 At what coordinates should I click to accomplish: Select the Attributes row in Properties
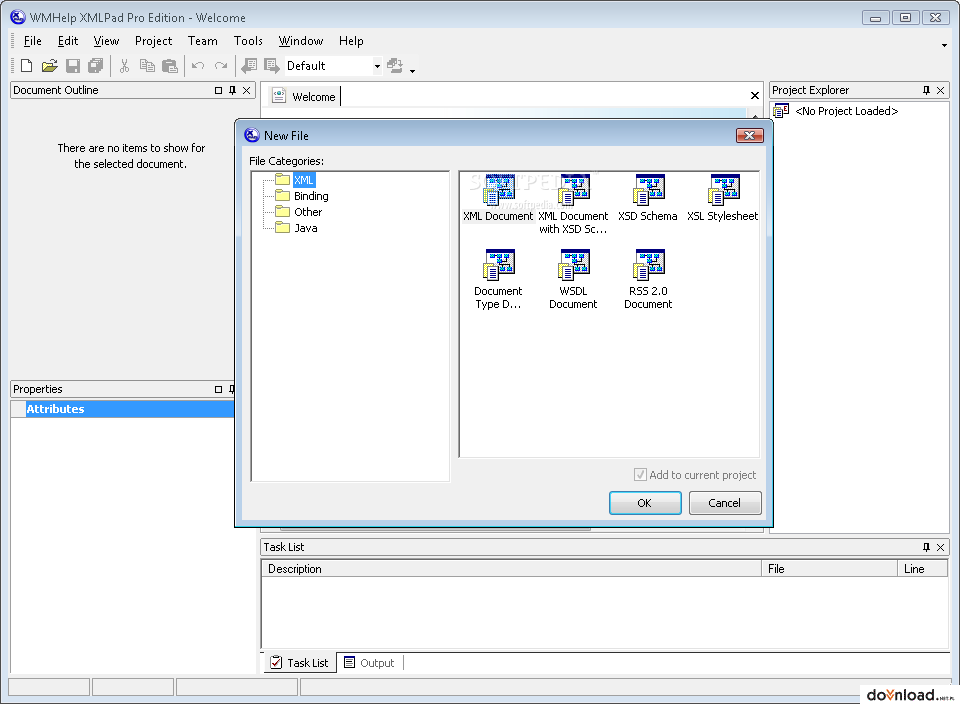(x=122, y=409)
